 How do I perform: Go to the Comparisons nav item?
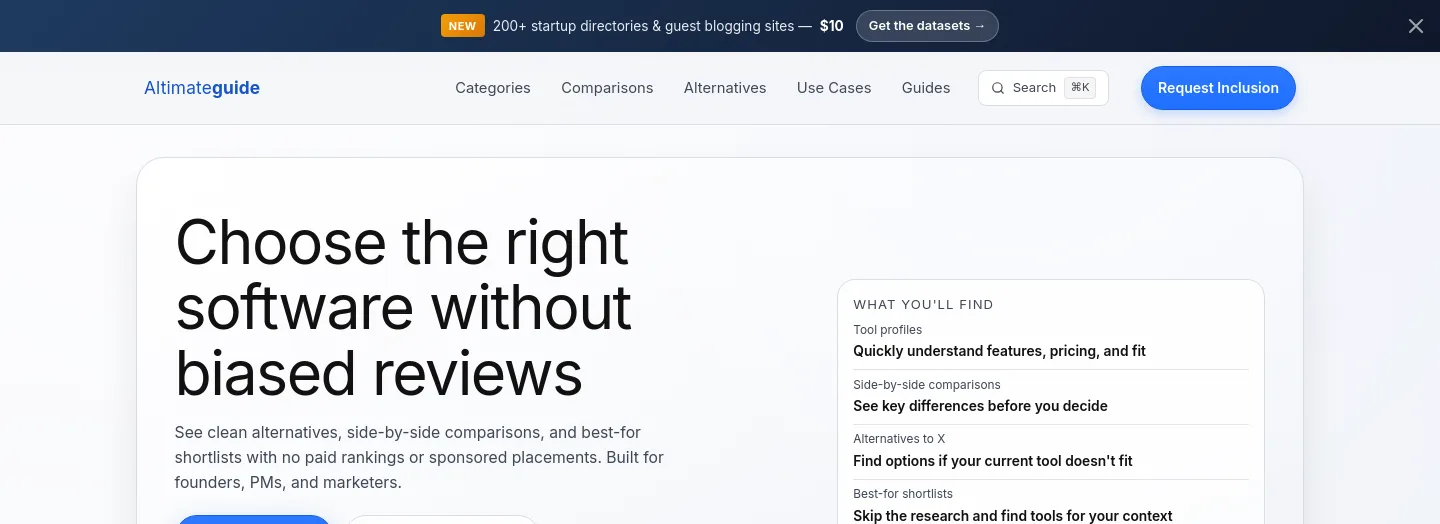[607, 88]
